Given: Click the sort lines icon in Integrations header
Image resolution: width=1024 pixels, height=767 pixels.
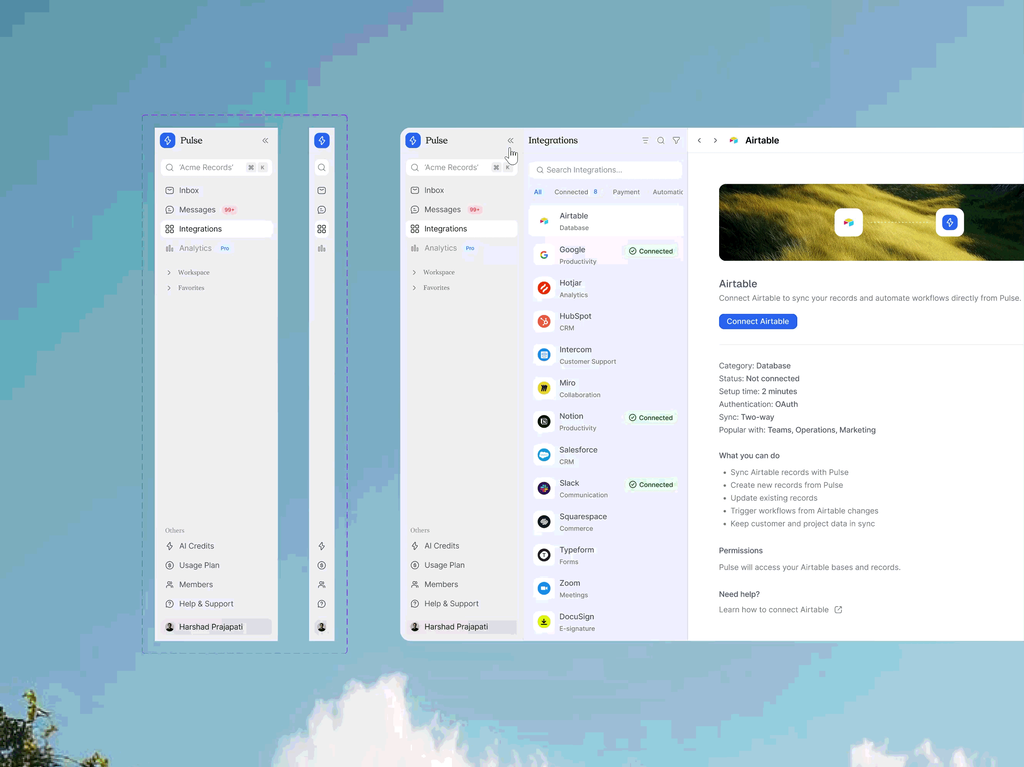Looking at the screenshot, I should click(x=645, y=140).
